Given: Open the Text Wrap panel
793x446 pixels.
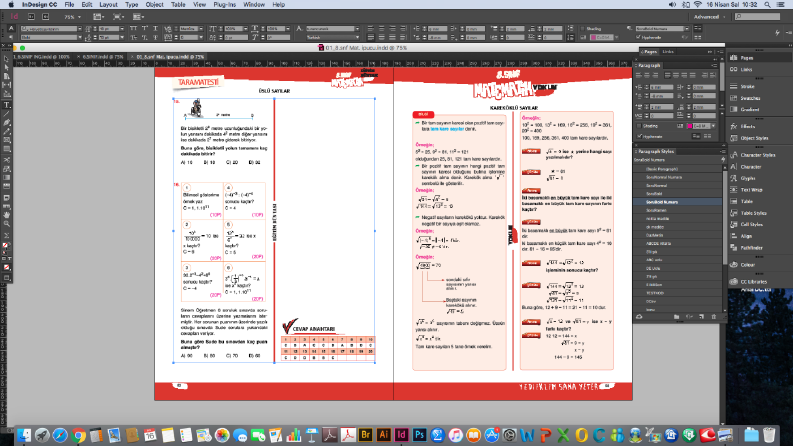Looking at the screenshot, I should pos(751,190).
